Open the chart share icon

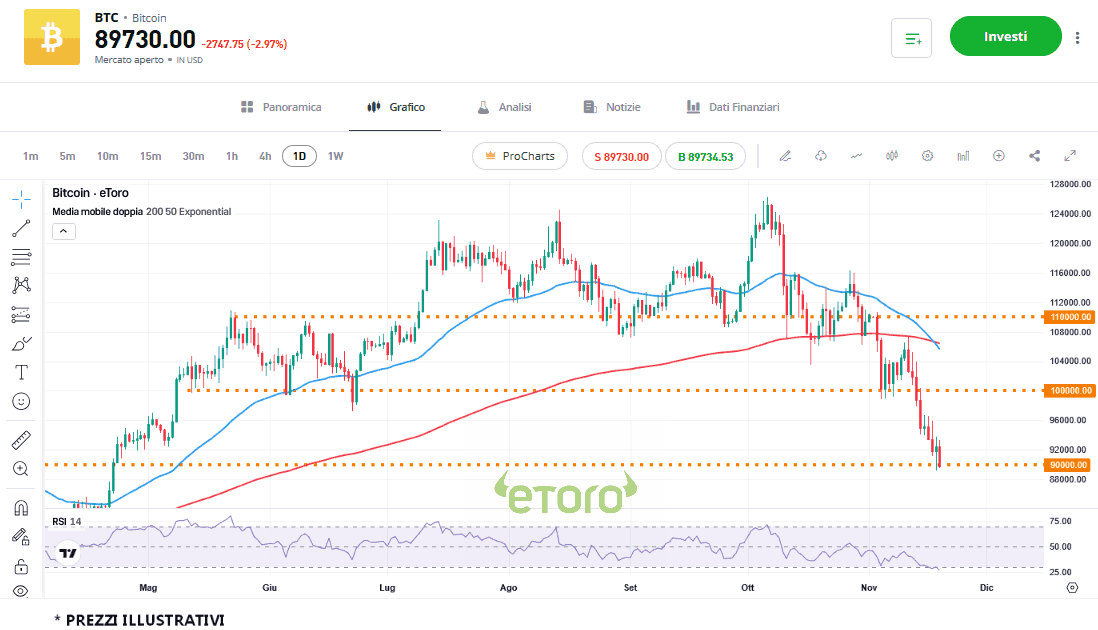click(1034, 156)
